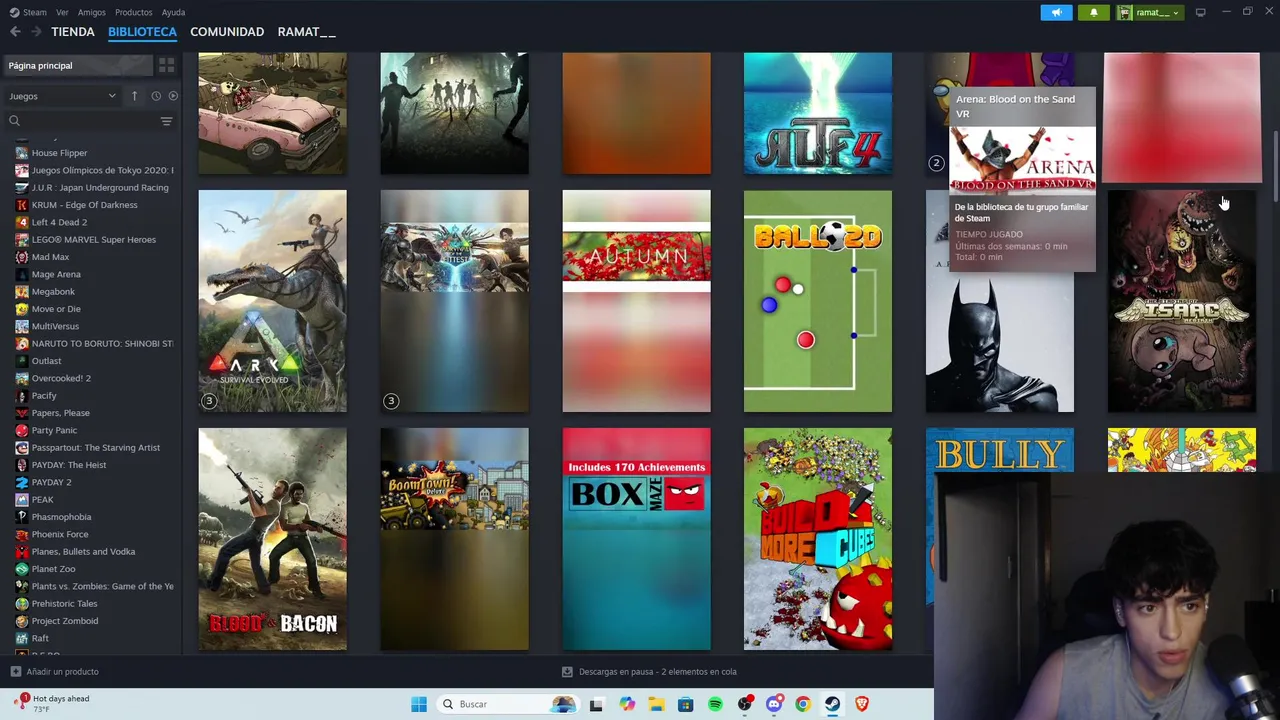Open the green notifications bell
This screenshot has width=1280, height=720.
tap(1093, 12)
